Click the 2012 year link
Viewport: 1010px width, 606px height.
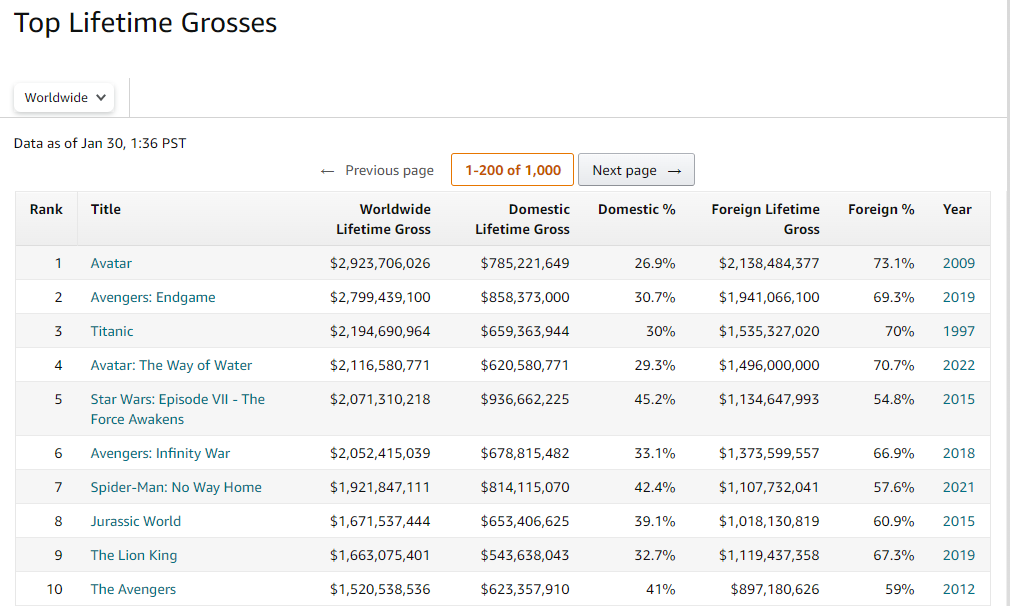coord(959,590)
